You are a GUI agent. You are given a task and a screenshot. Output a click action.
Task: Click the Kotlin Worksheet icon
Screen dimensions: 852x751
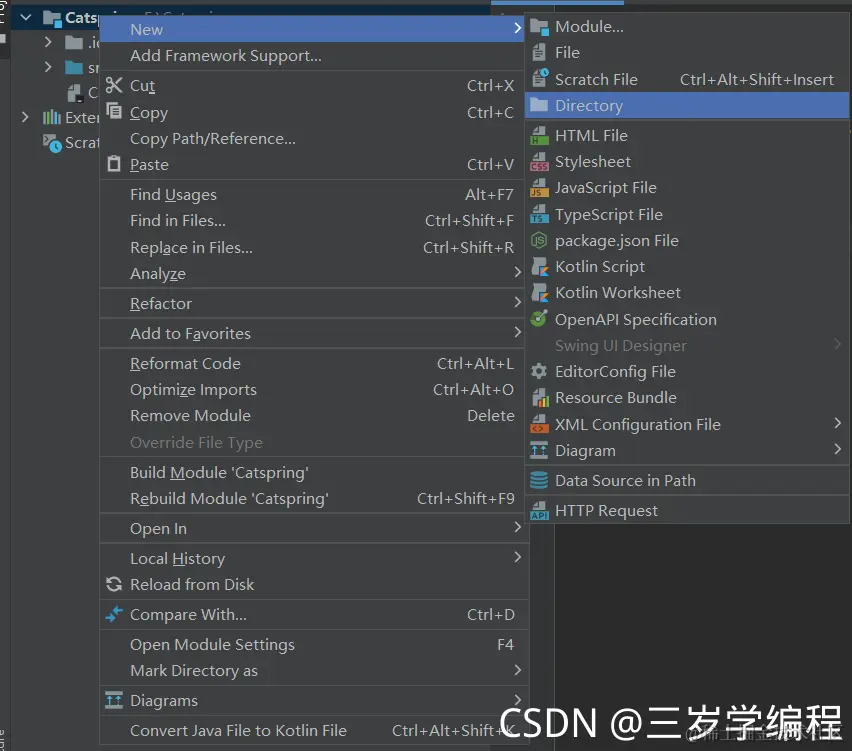click(x=540, y=293)
